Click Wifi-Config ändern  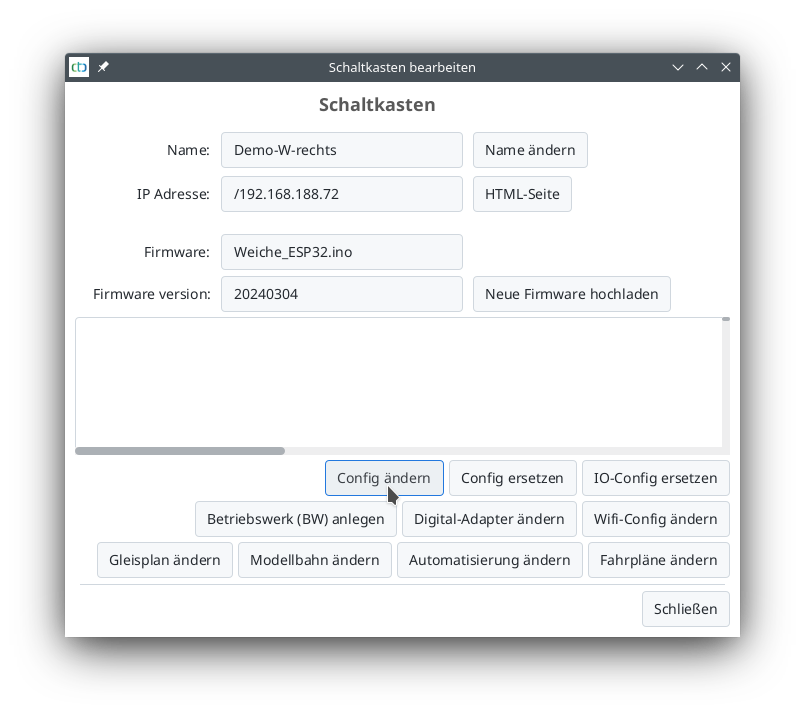point(655,519)
